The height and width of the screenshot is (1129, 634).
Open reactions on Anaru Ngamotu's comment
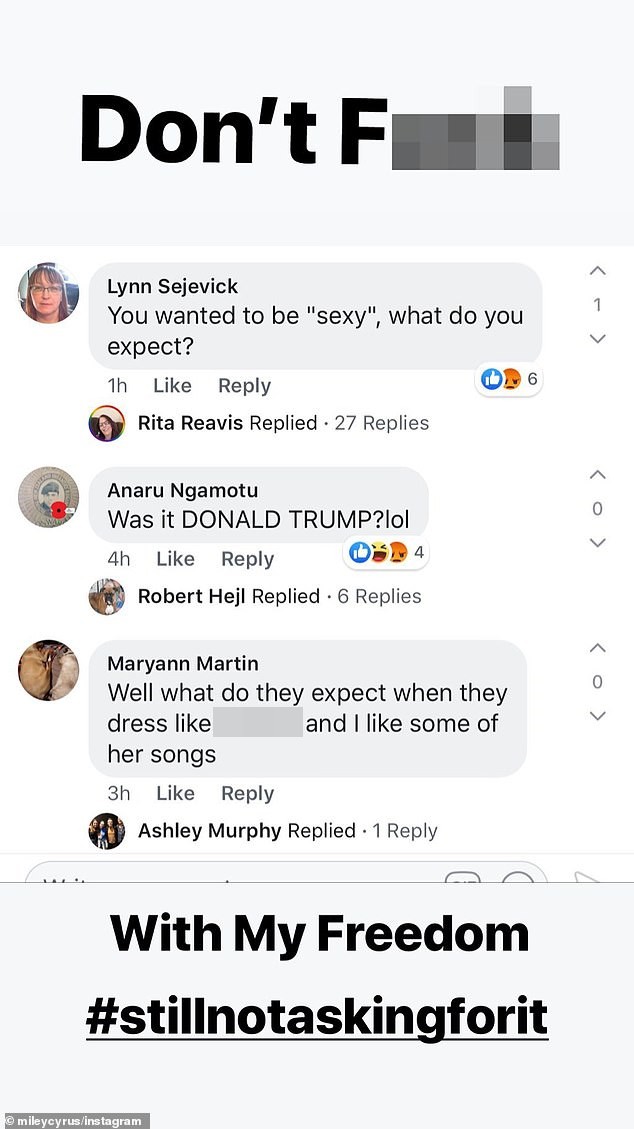click(386, 553)
